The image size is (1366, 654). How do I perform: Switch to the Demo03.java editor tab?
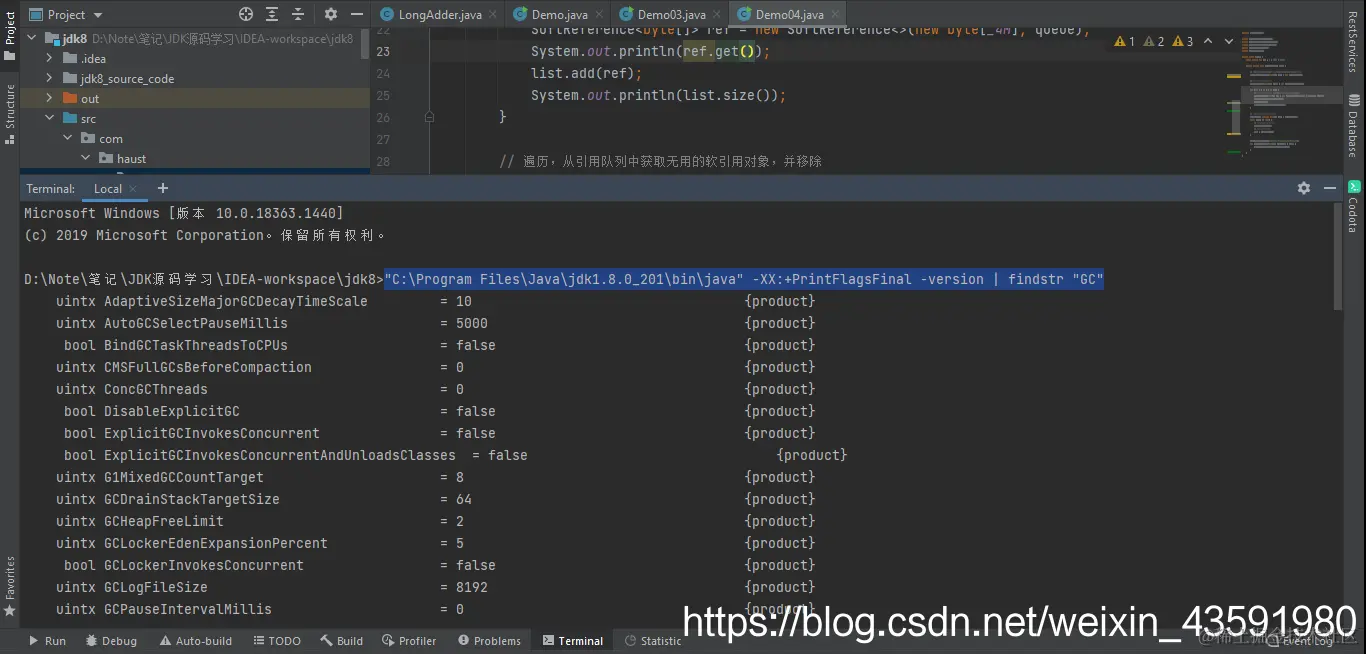pyautogui.click(x=671, y=14)
